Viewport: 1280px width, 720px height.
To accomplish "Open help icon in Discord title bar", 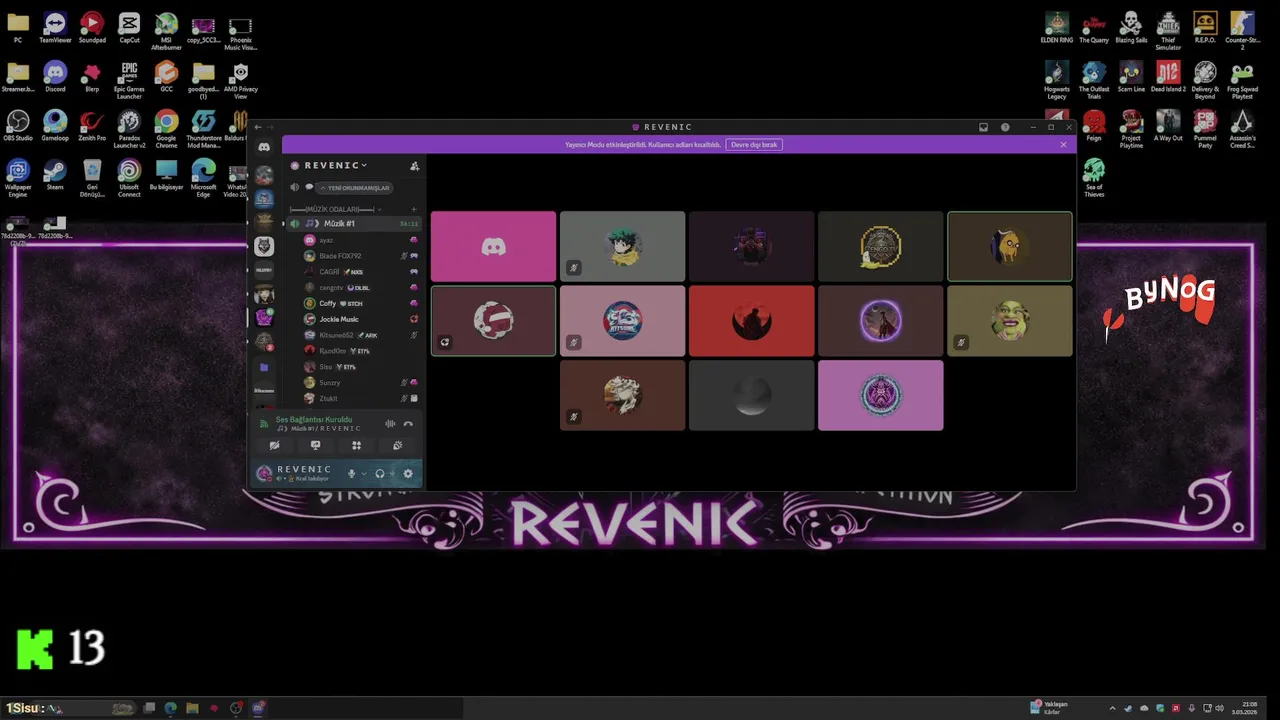I will point(1005,127).
